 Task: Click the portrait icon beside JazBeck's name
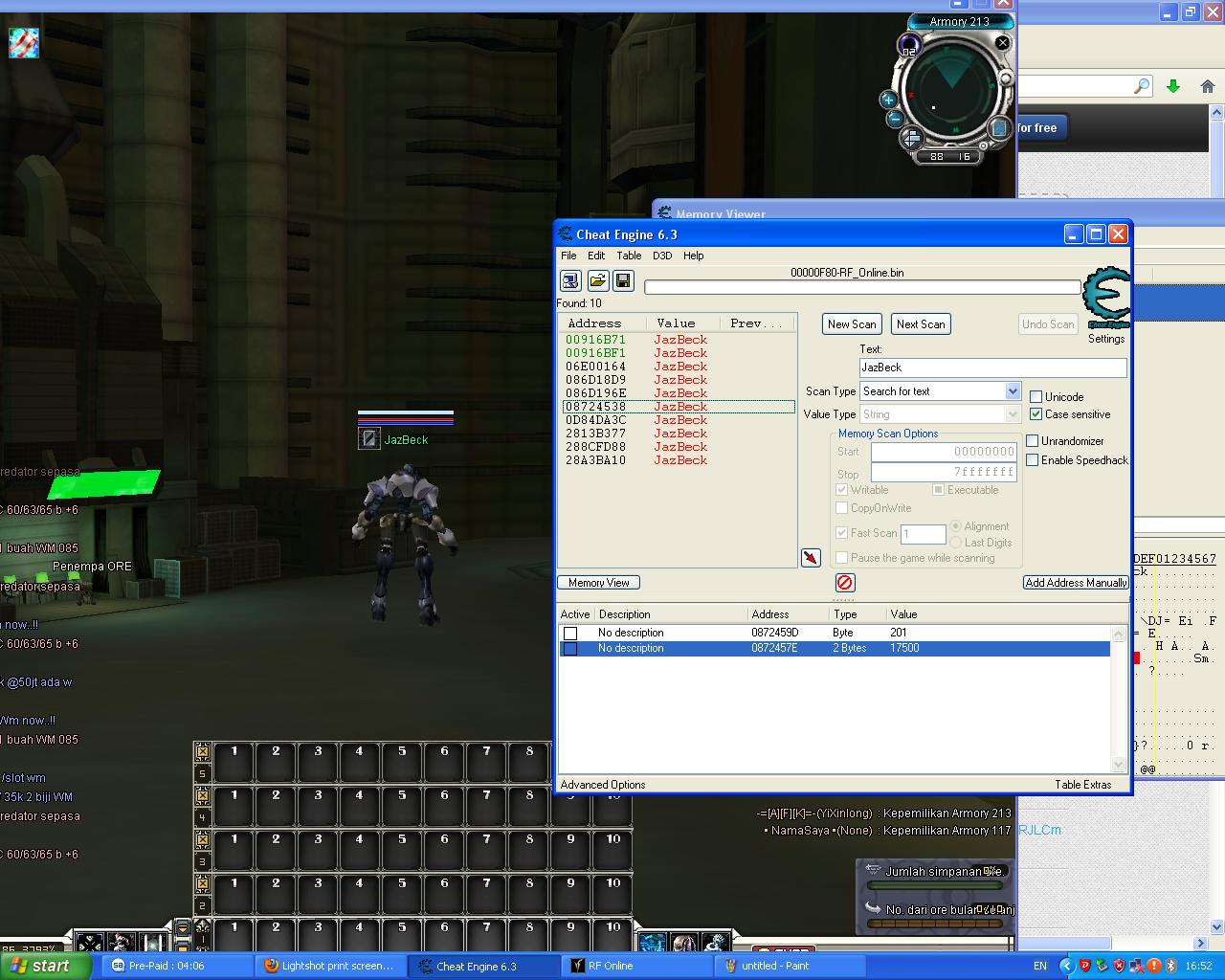point(369,438)
